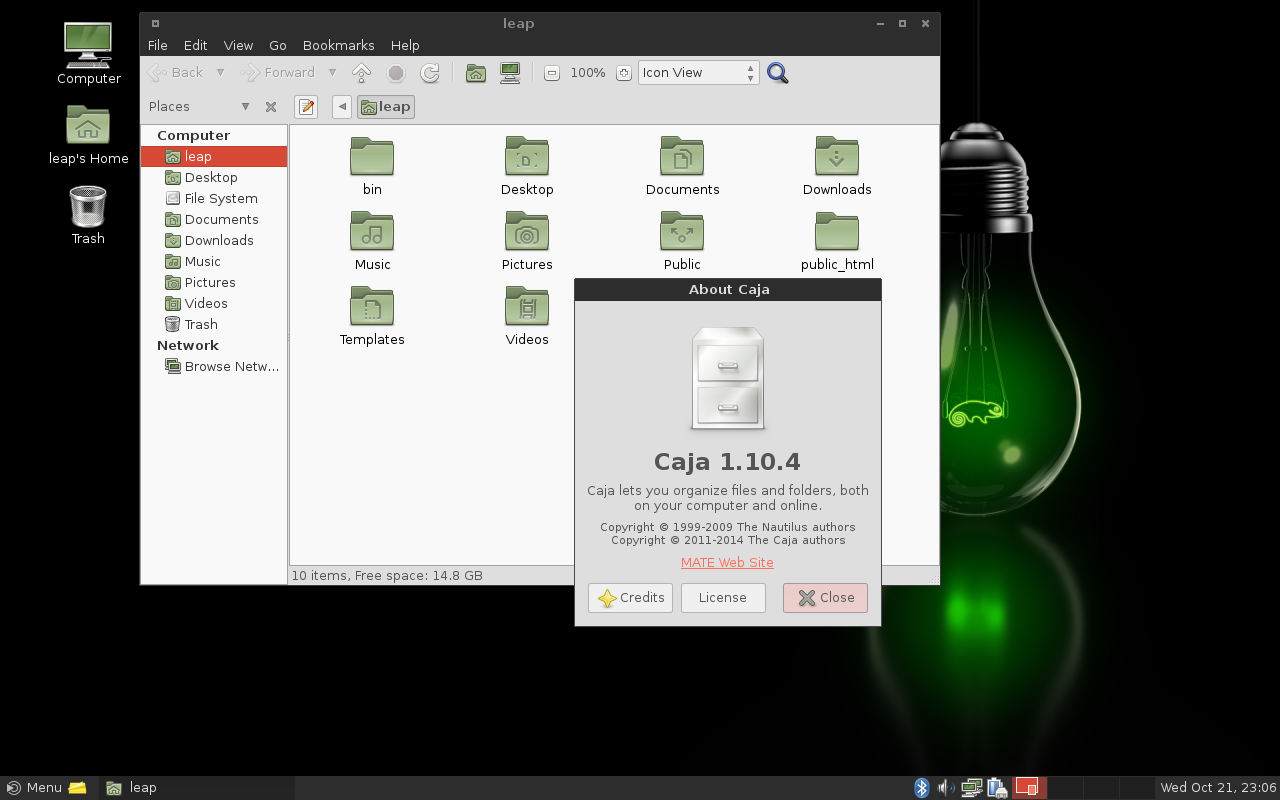Open the MATE Web Site link
1280x800 pixels.
coord(727,562)
